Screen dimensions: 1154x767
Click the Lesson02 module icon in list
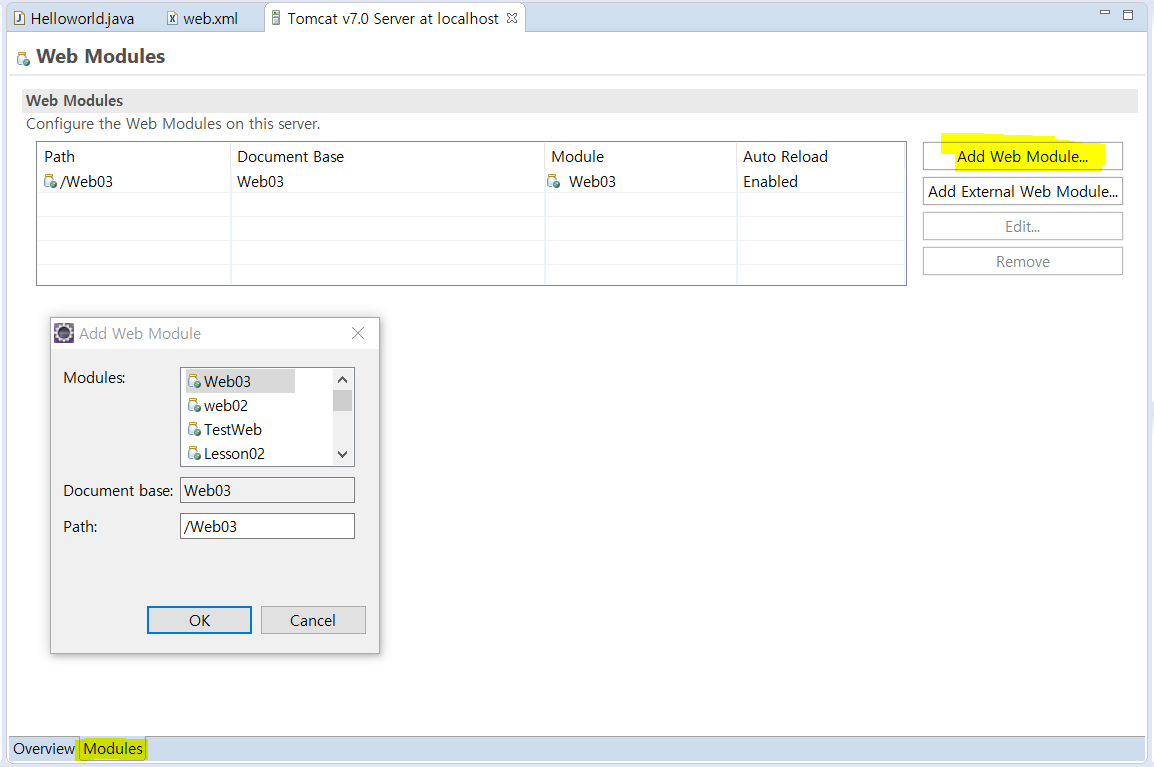tap(194, 453)
